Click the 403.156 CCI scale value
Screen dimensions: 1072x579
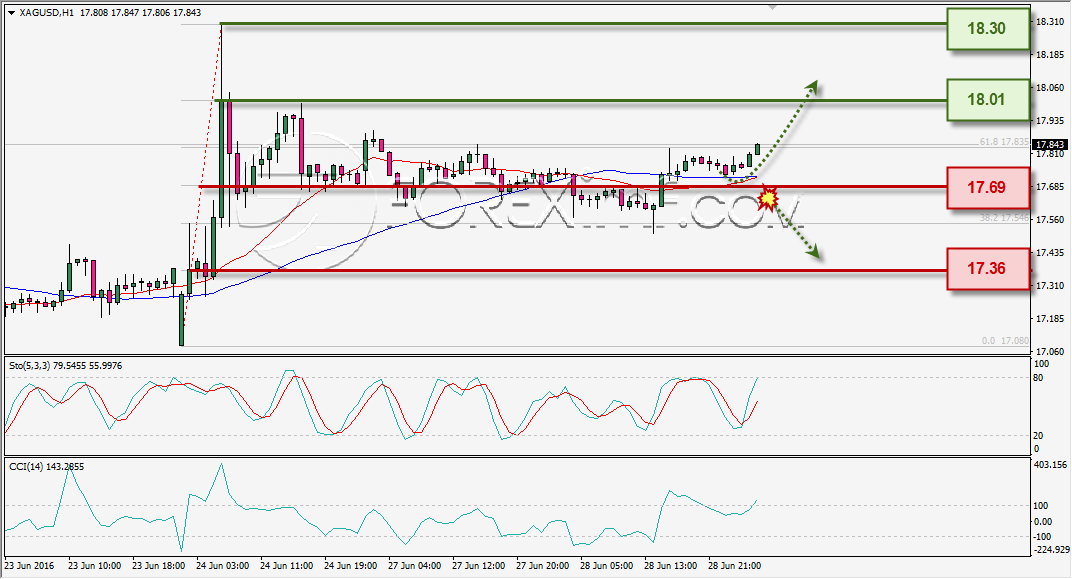point(1050,465)
